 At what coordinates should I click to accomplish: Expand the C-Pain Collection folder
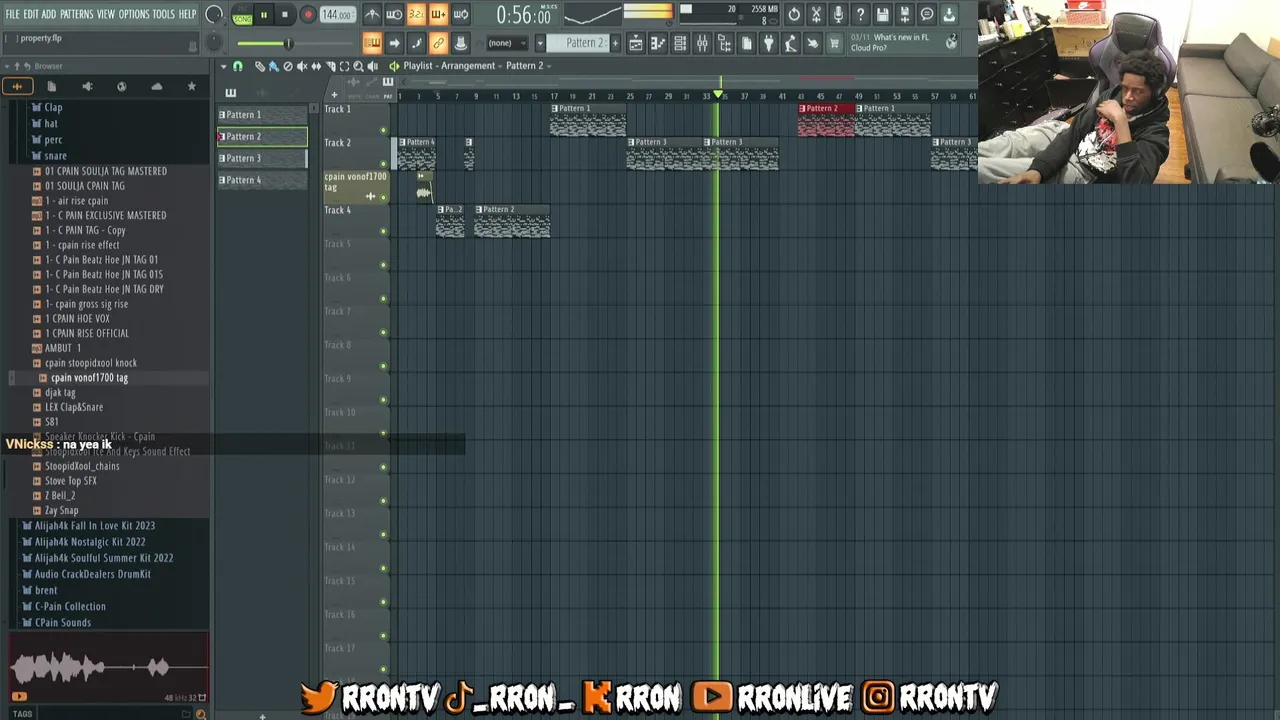click(70, 607)
